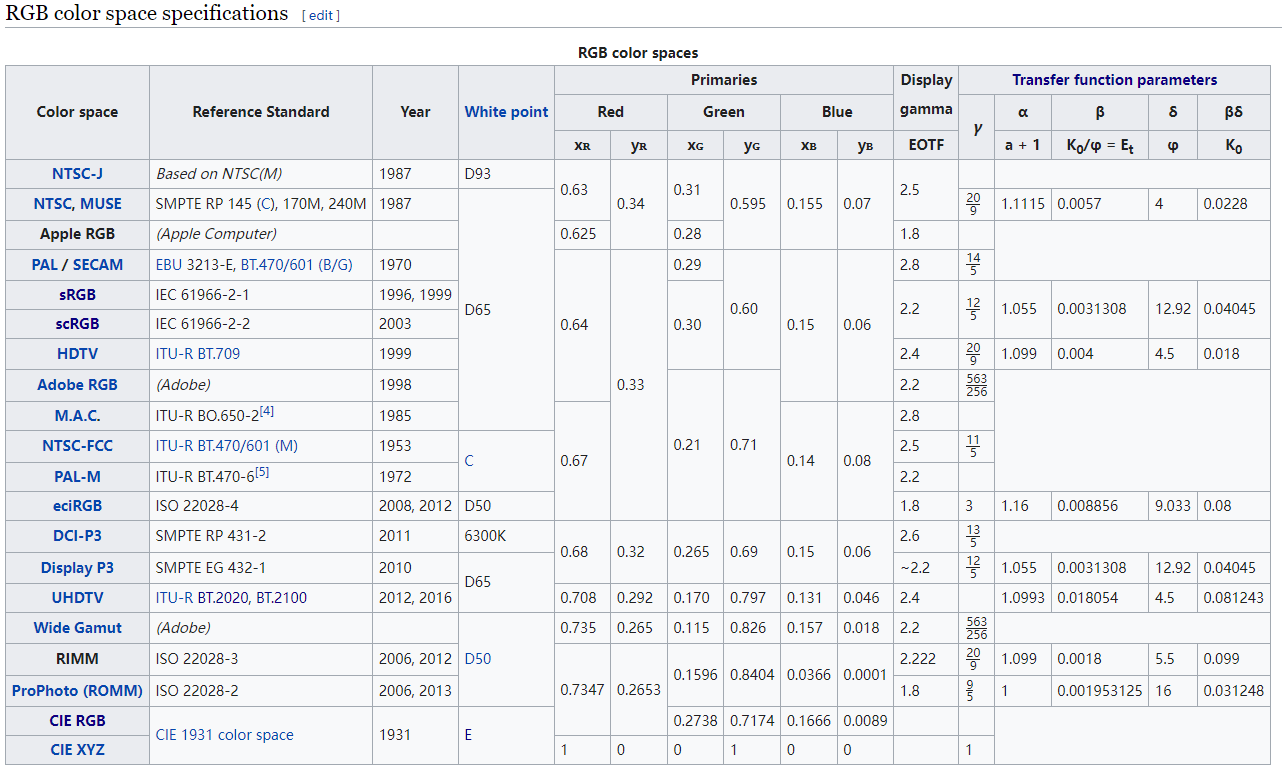The width and height of the screenshot is (1282, 768).
Task: Click the D93 white point cell
Action: (x=506, y=173)
